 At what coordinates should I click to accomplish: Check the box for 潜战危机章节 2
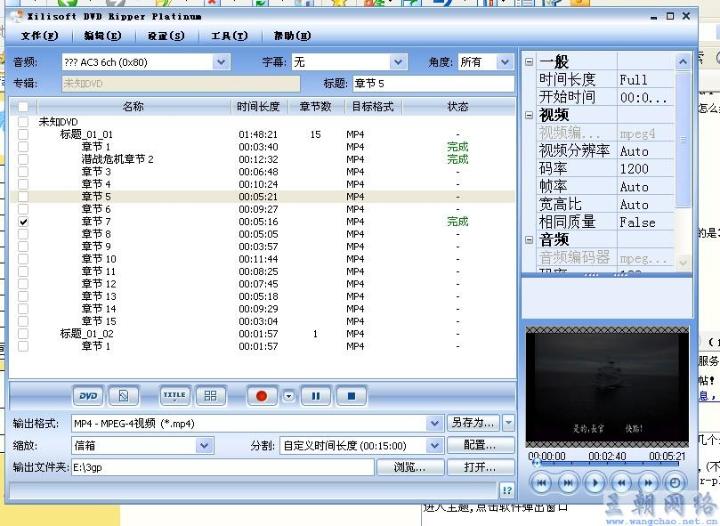click(23, 159)
